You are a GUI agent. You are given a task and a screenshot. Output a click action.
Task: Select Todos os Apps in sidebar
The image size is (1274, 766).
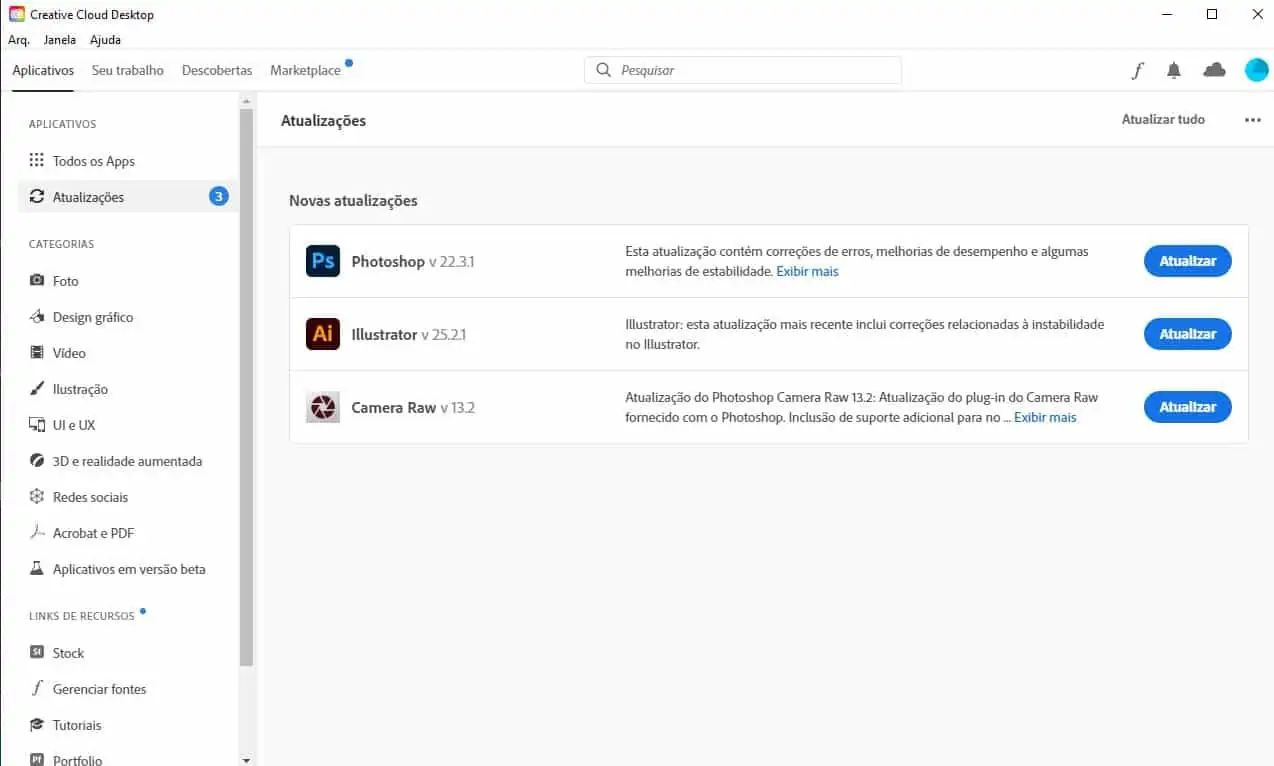tap(93, 161)
